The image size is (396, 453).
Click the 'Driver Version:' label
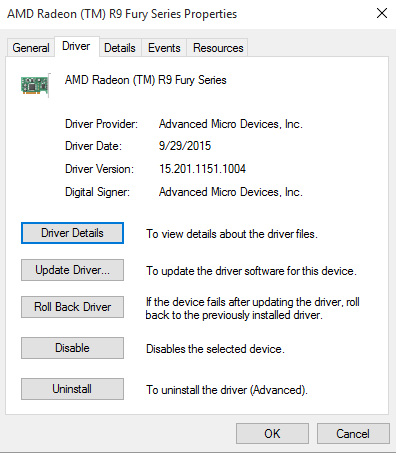[x=99, y=169]
